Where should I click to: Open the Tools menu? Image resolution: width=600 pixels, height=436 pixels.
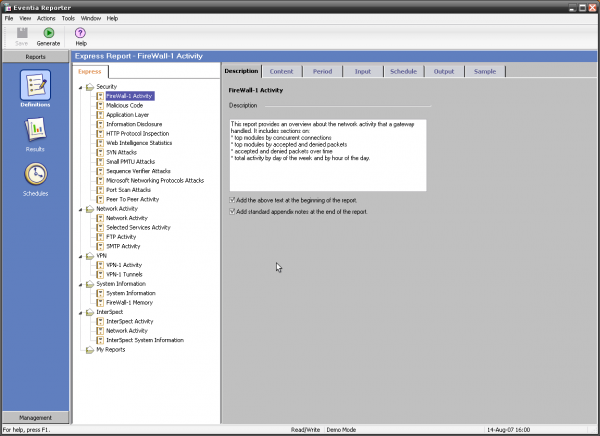(68, 18)
